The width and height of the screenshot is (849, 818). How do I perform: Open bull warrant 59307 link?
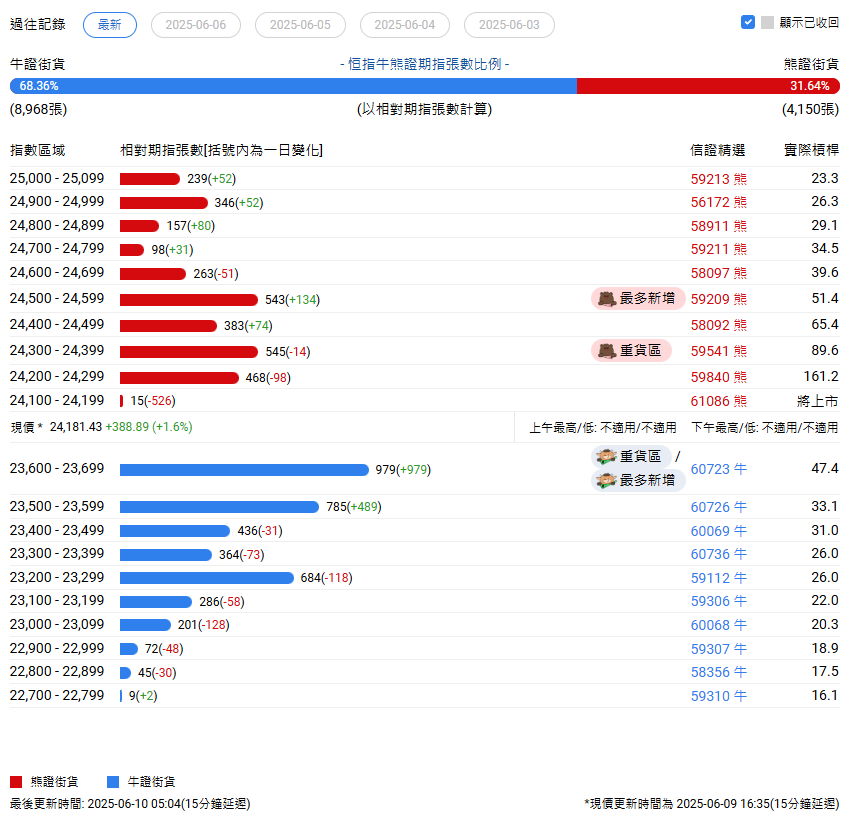click(719, 649)
